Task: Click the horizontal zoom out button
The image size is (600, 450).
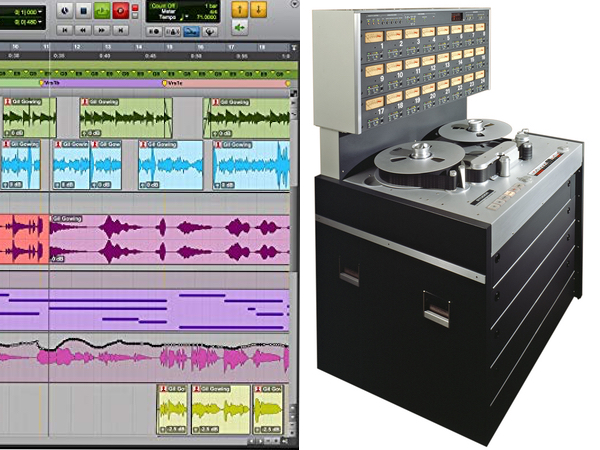Action: pos(268,441)
